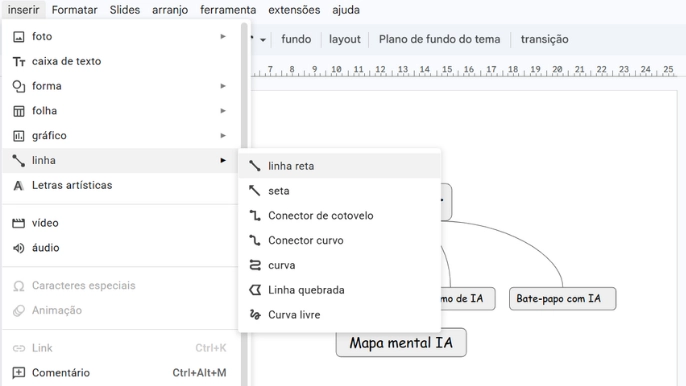
Task: Choose Letras artísticas menu entry
Action: (121, 185)
